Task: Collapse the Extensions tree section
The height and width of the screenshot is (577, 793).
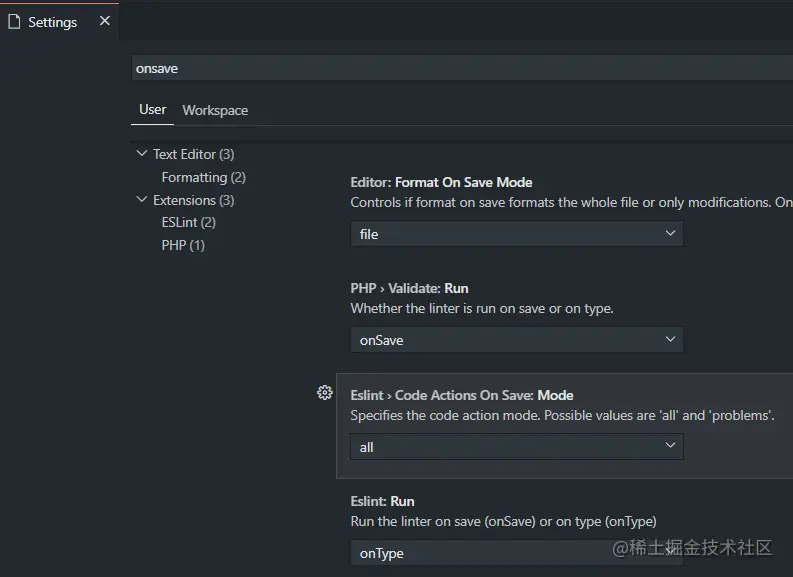Action: pos(142,200)
